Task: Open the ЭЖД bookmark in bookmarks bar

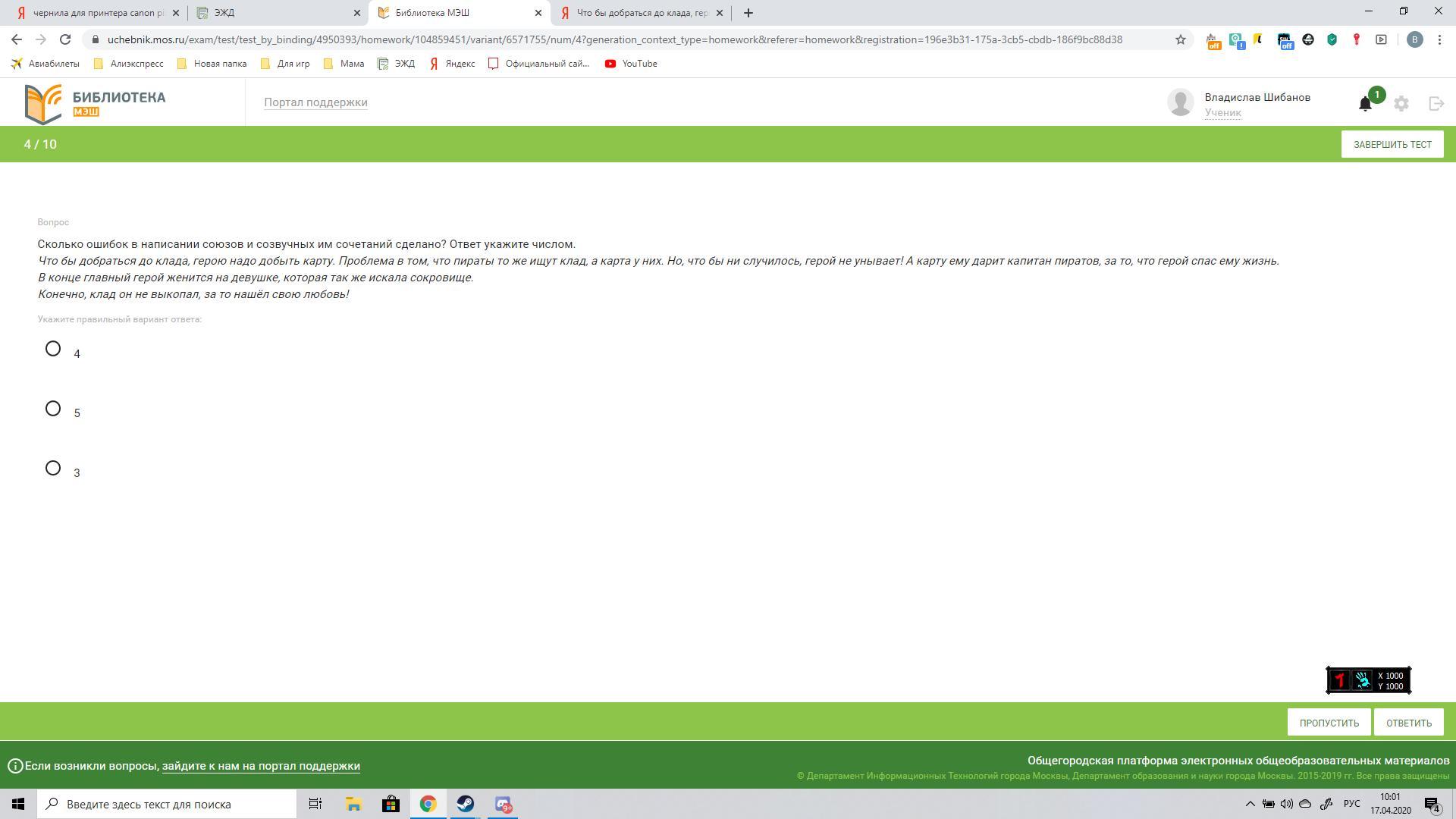Action: point(397,64)
